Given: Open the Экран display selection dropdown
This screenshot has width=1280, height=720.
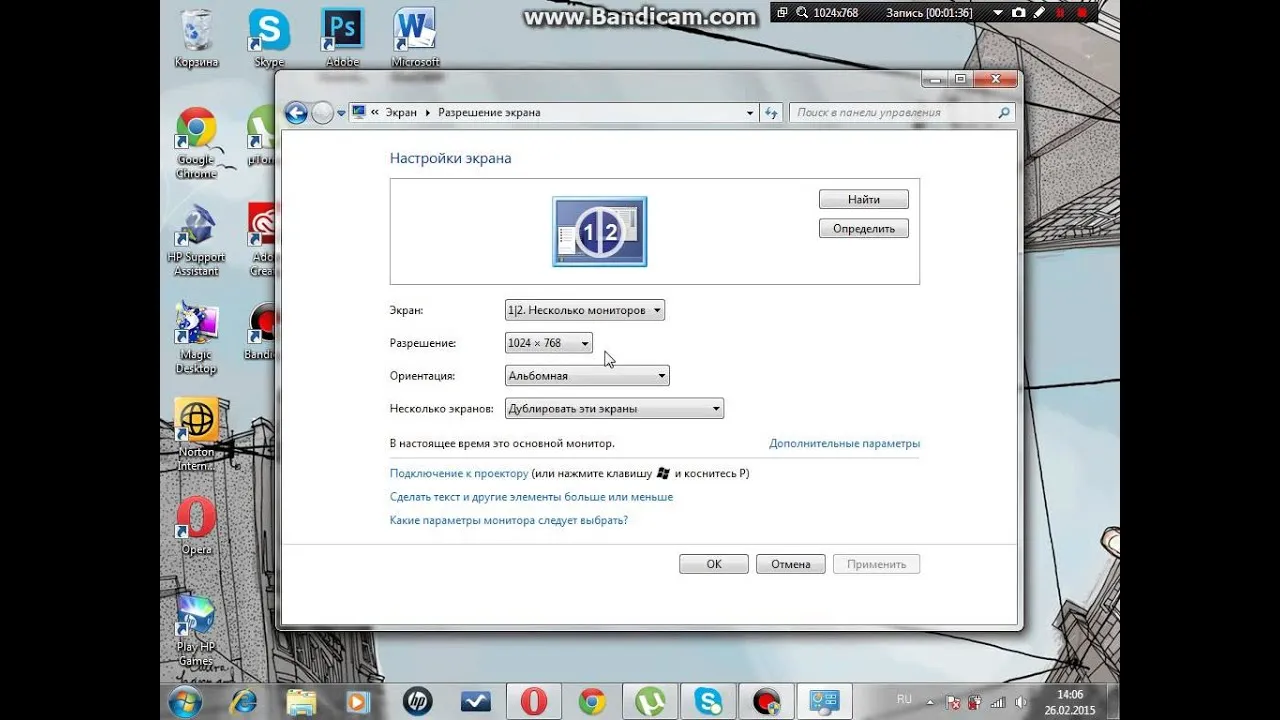Looking at the screenshot, I should click(x=585, y=310).
